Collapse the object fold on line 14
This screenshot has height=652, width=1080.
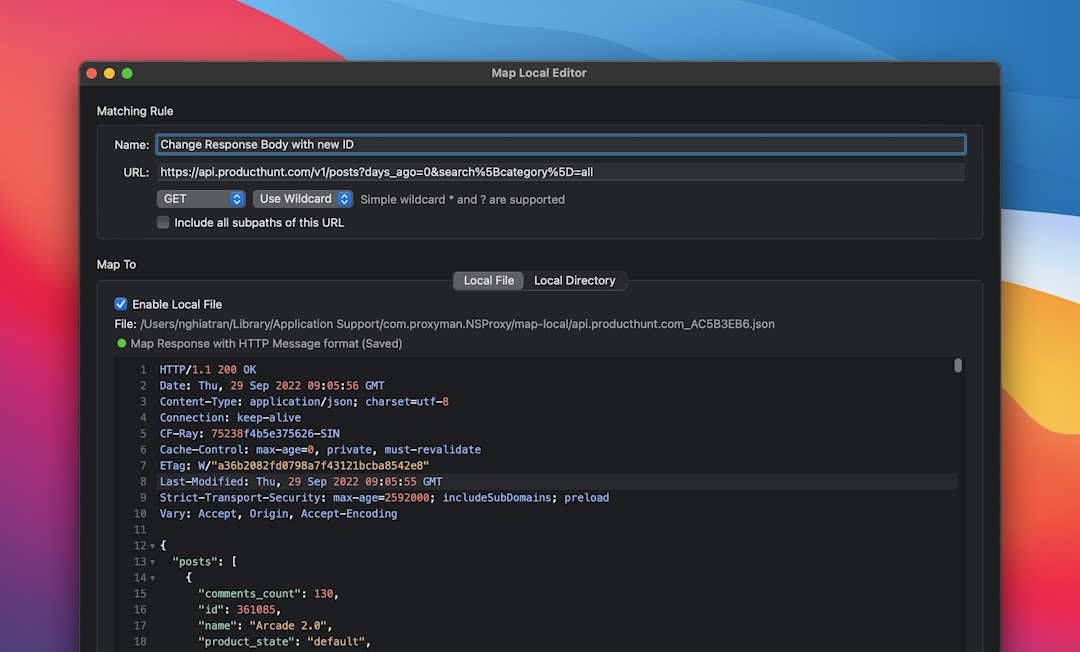tap(151, 578)
